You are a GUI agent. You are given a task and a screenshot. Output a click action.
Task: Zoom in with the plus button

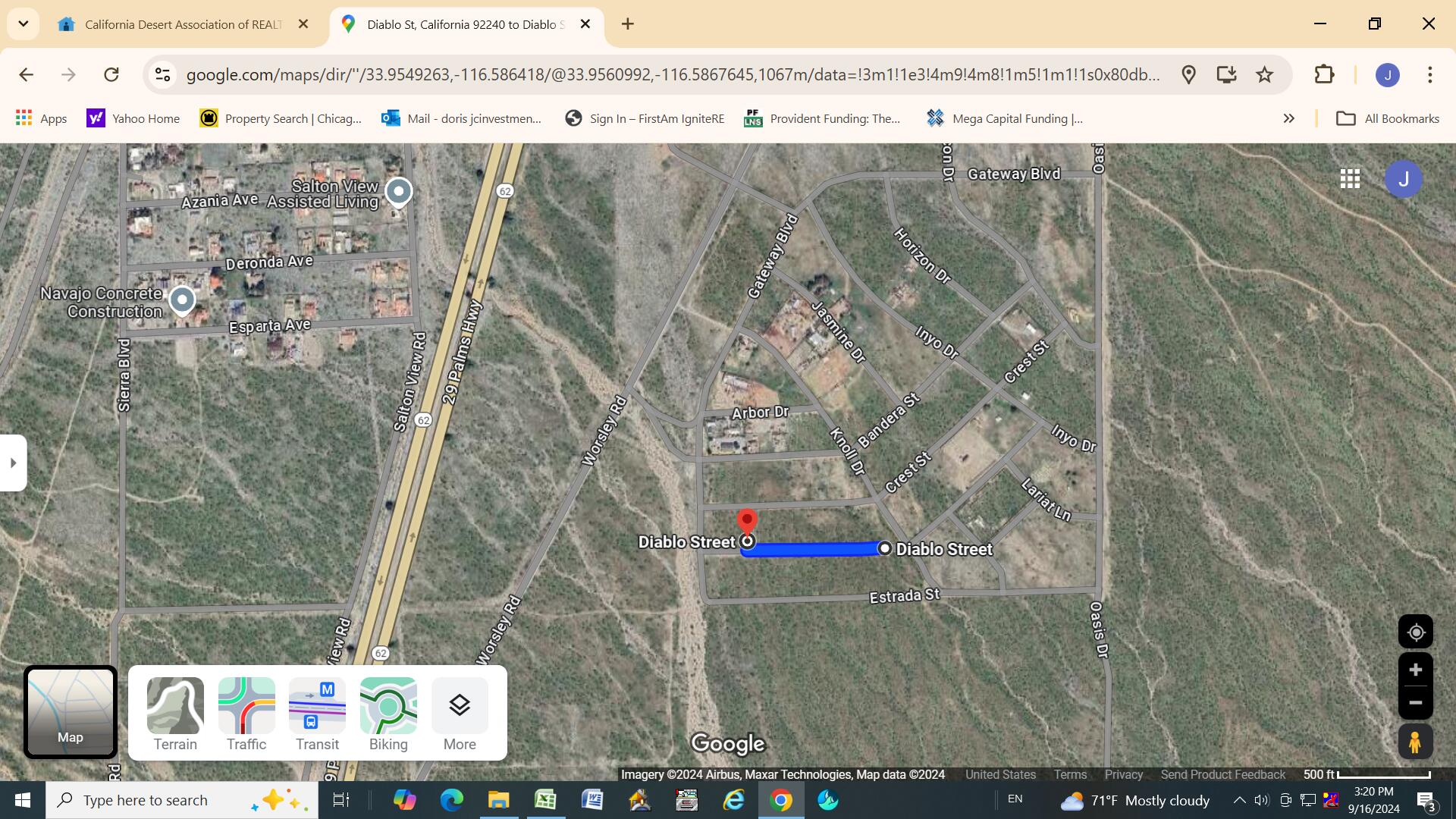[1415, 670]
